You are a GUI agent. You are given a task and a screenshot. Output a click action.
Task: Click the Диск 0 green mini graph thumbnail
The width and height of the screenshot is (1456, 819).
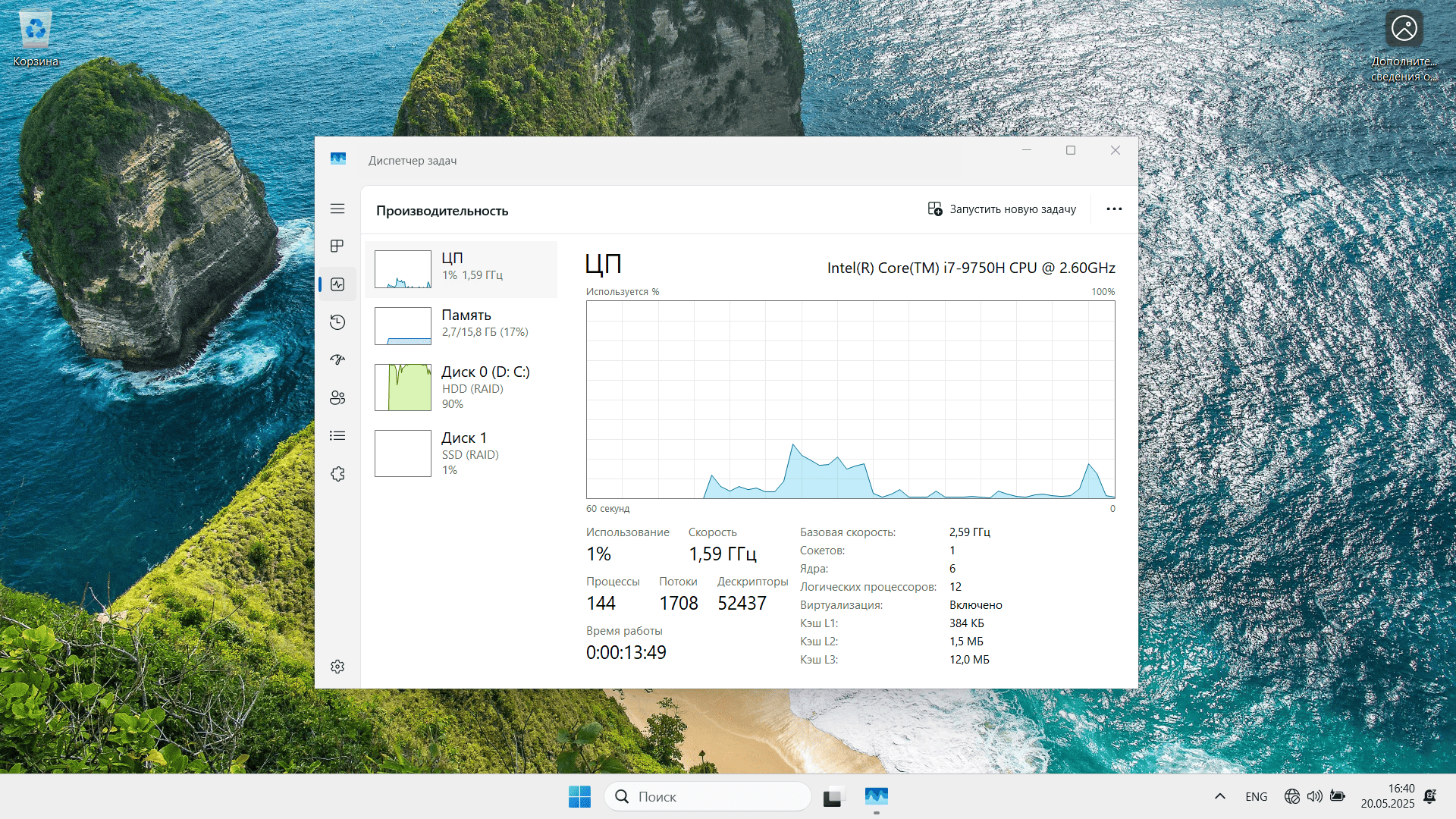click(x=403, y=388)
